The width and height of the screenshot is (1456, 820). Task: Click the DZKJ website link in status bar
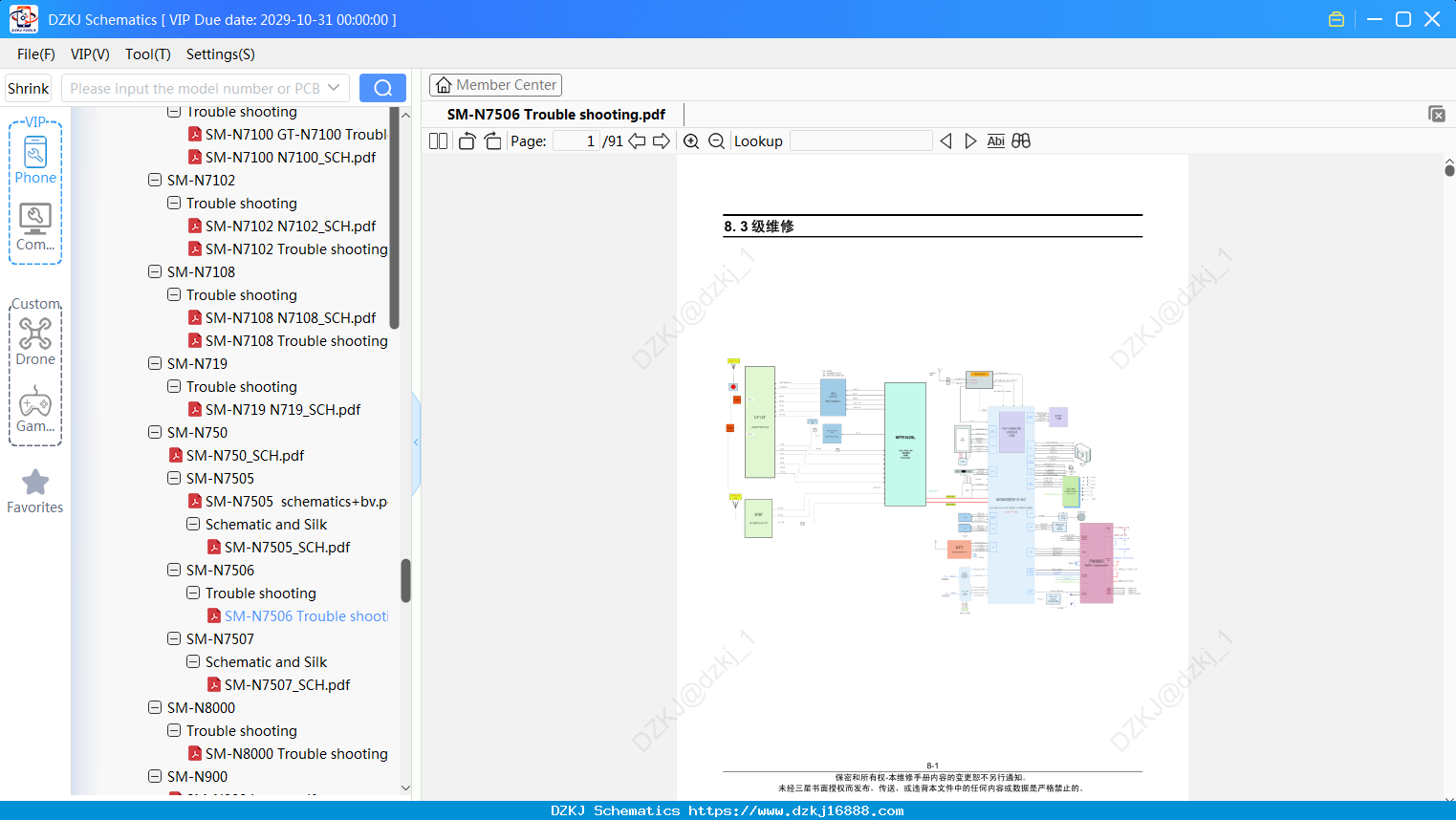coord(795,810)
